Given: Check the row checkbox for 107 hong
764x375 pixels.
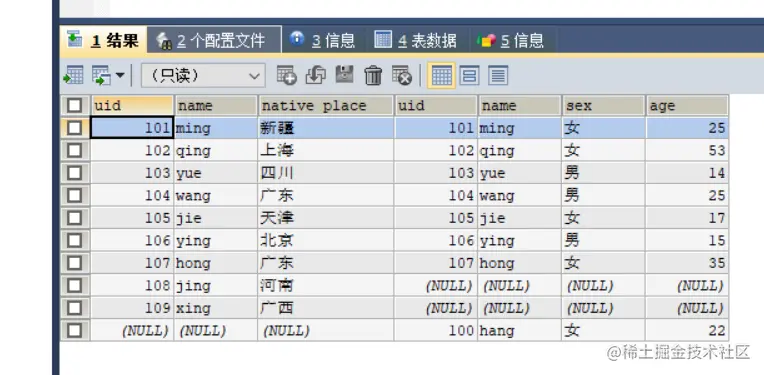Looking at the screenshot, I should pos(75,263).
